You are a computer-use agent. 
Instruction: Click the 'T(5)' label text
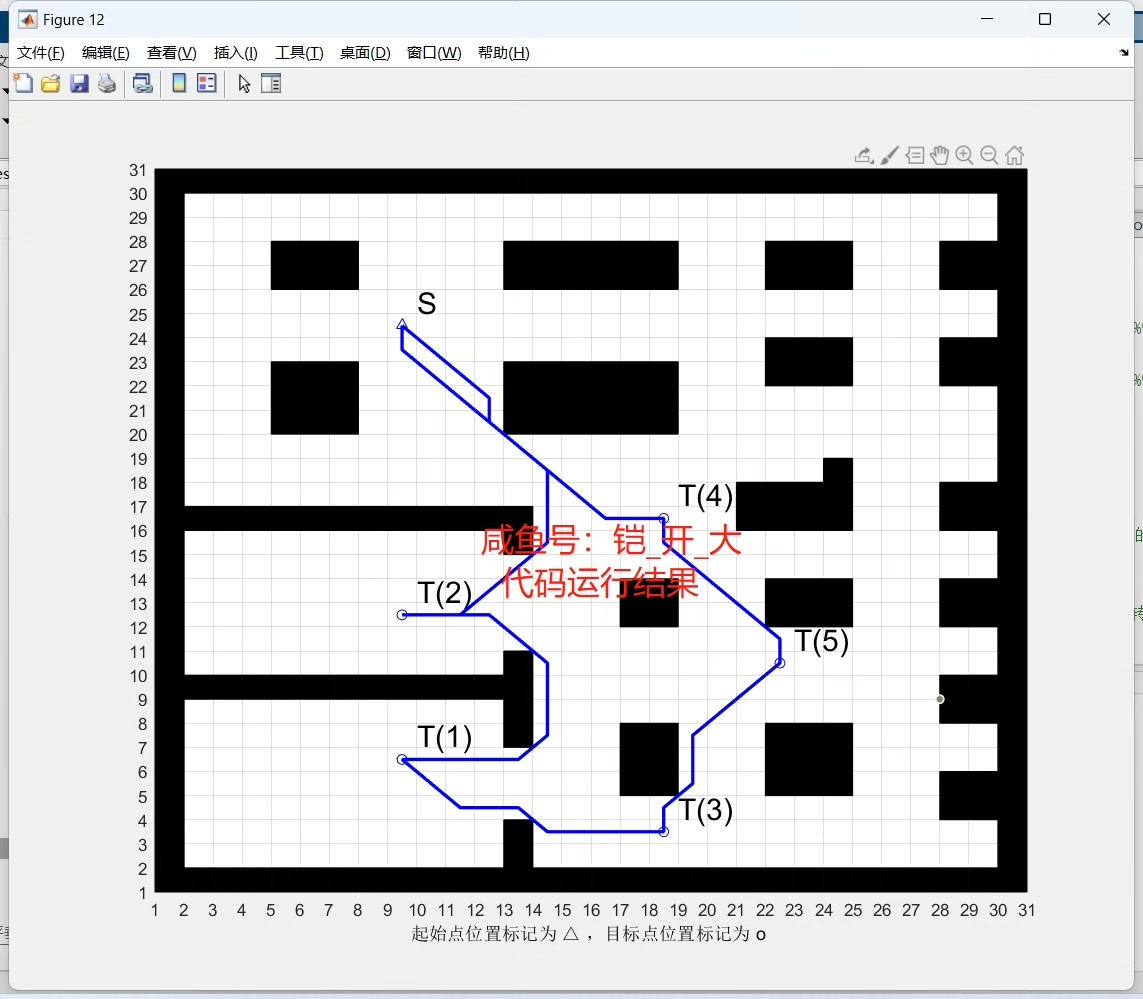[x=822, y=641]
